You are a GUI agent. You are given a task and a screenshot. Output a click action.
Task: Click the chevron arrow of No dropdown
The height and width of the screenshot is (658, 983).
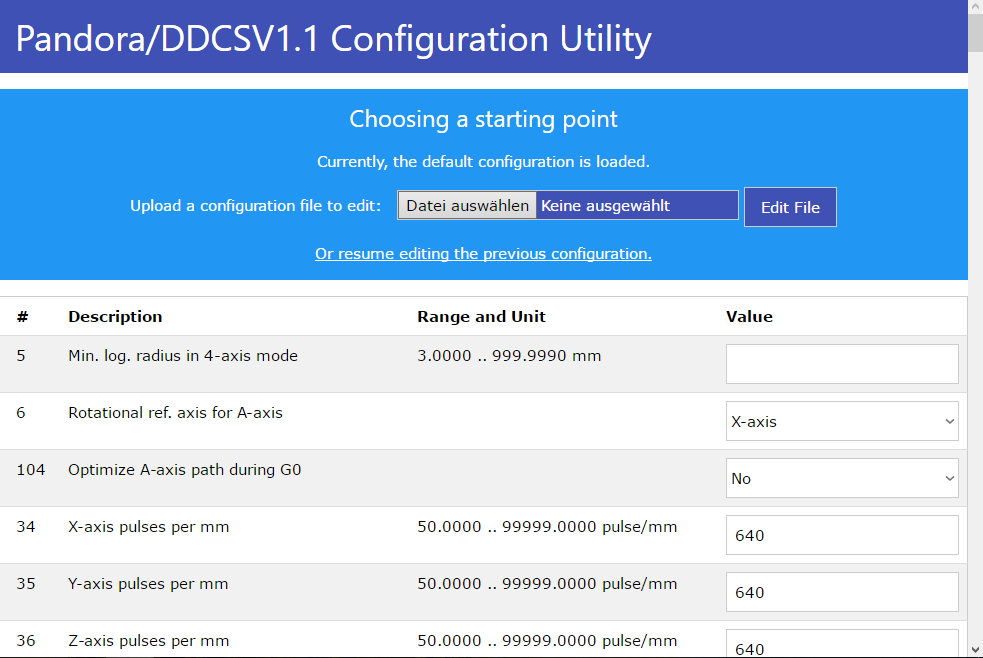pyautogui.click(x=949, y=479)
